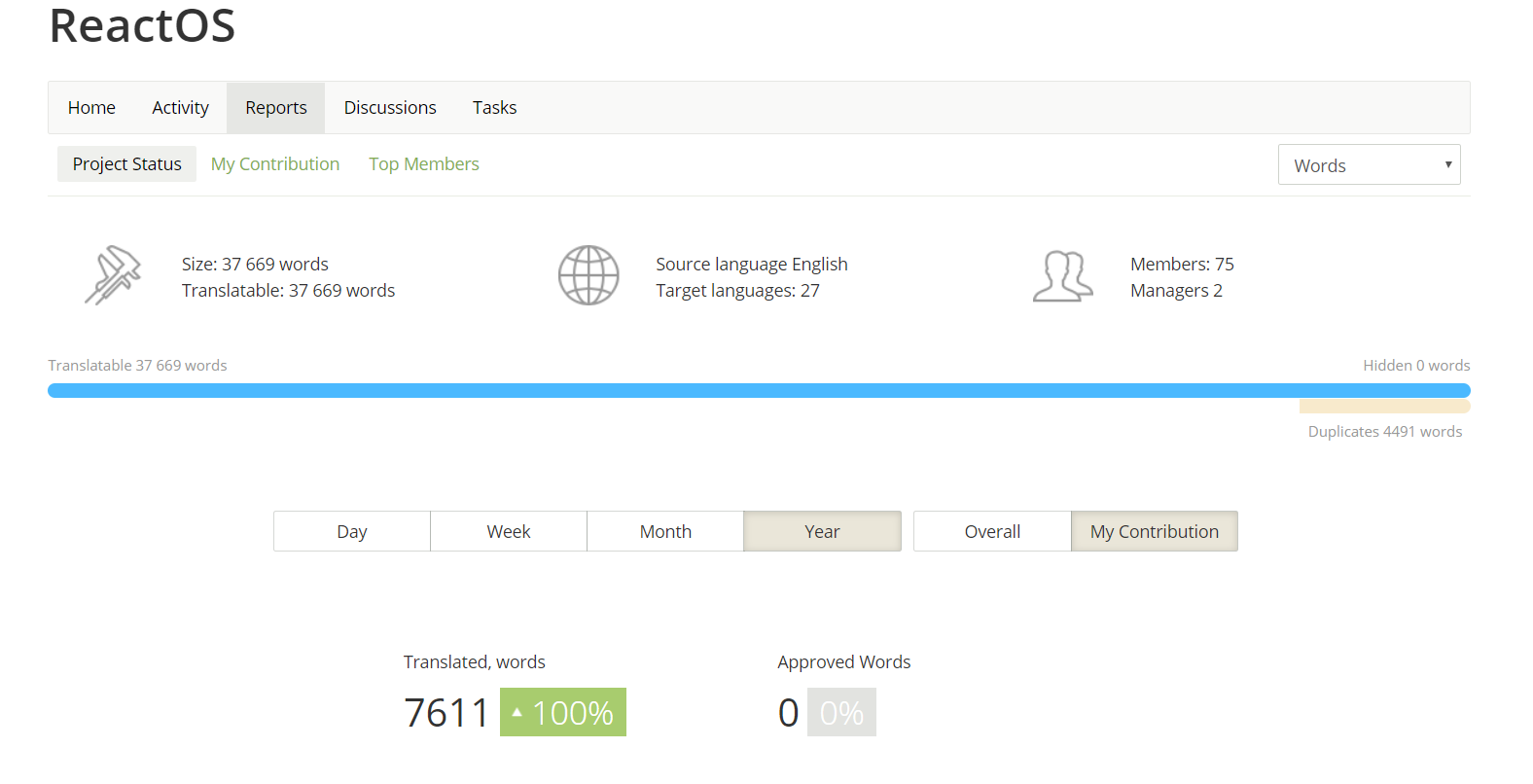Go to the Home tab
Image resolution: width=1533 pixels, height=784 pixels.
pyautogui.click(x=91, y=108)
